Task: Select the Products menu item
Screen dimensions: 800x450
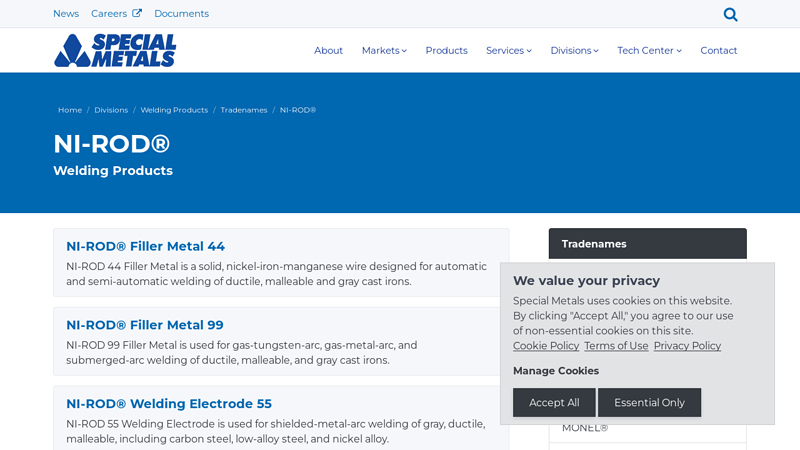Action: 446,51
